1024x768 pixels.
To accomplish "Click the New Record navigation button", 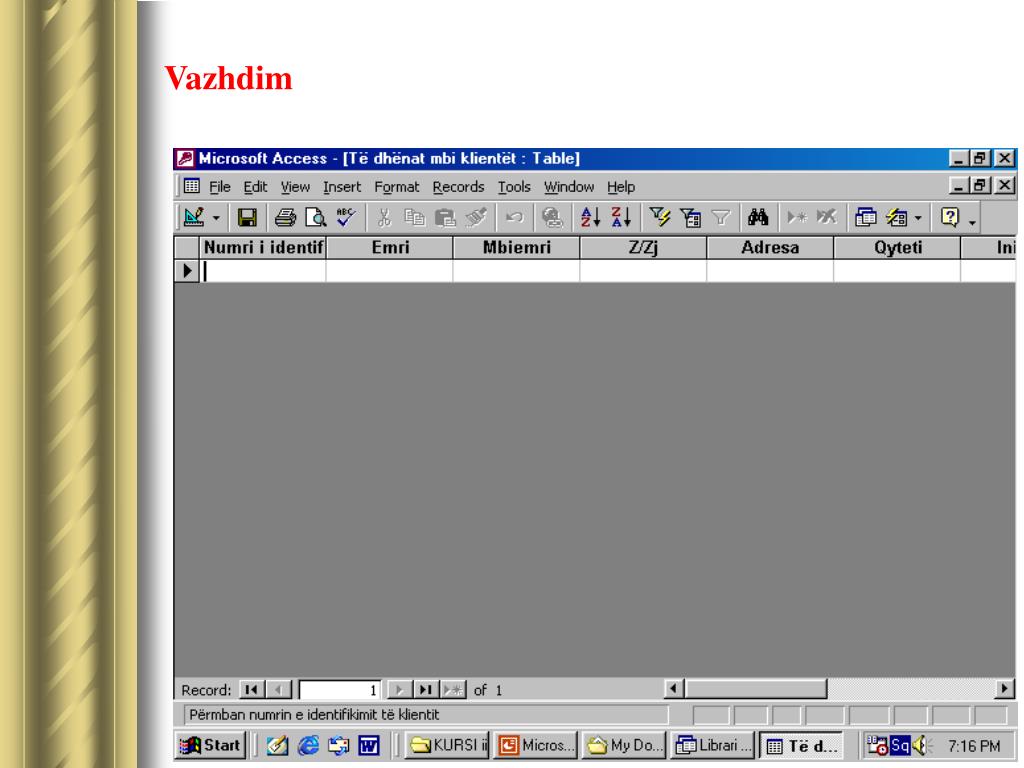I will pos(453,690).
